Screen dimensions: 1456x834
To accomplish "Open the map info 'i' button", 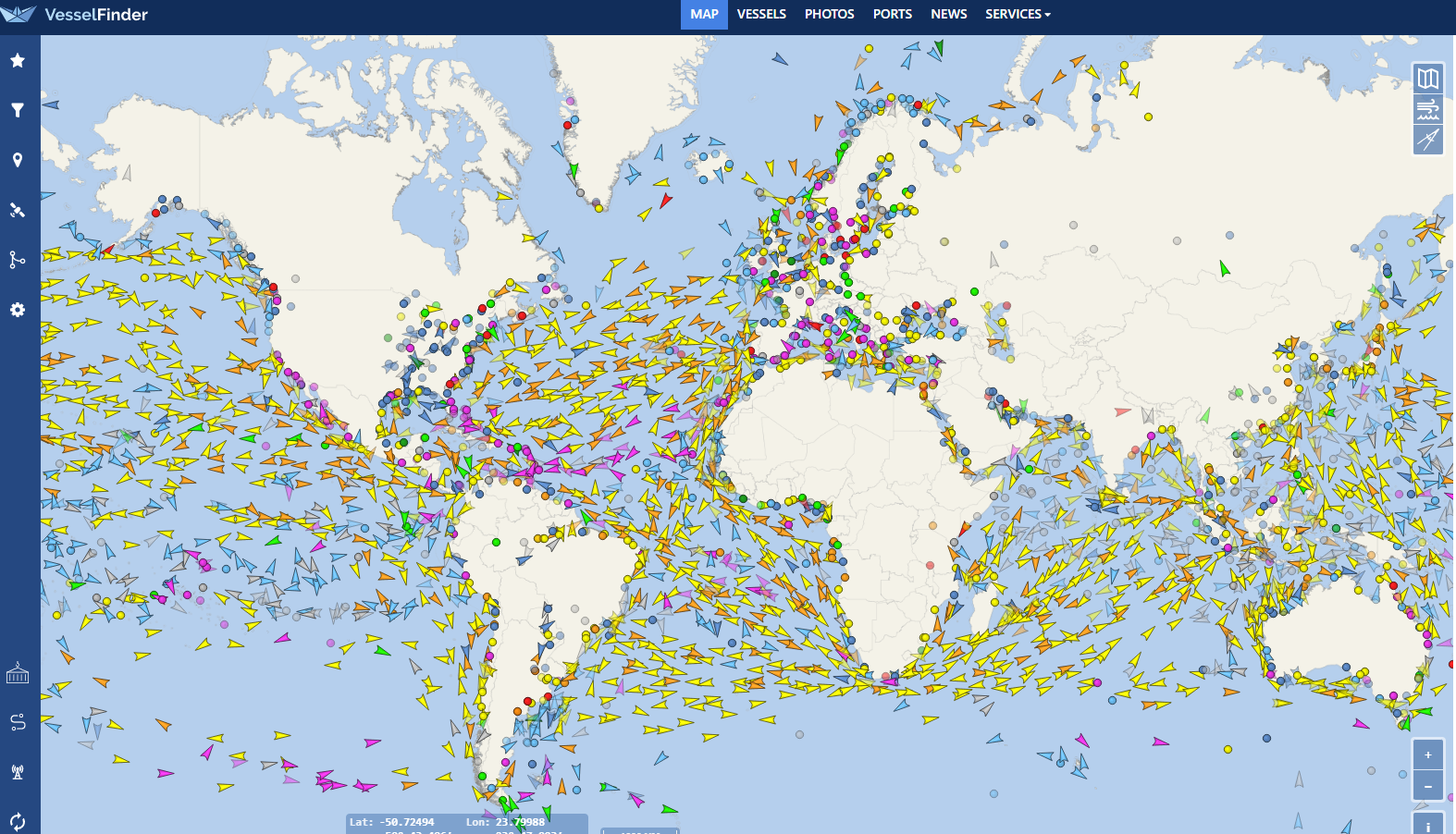I will click(1428, 826).
